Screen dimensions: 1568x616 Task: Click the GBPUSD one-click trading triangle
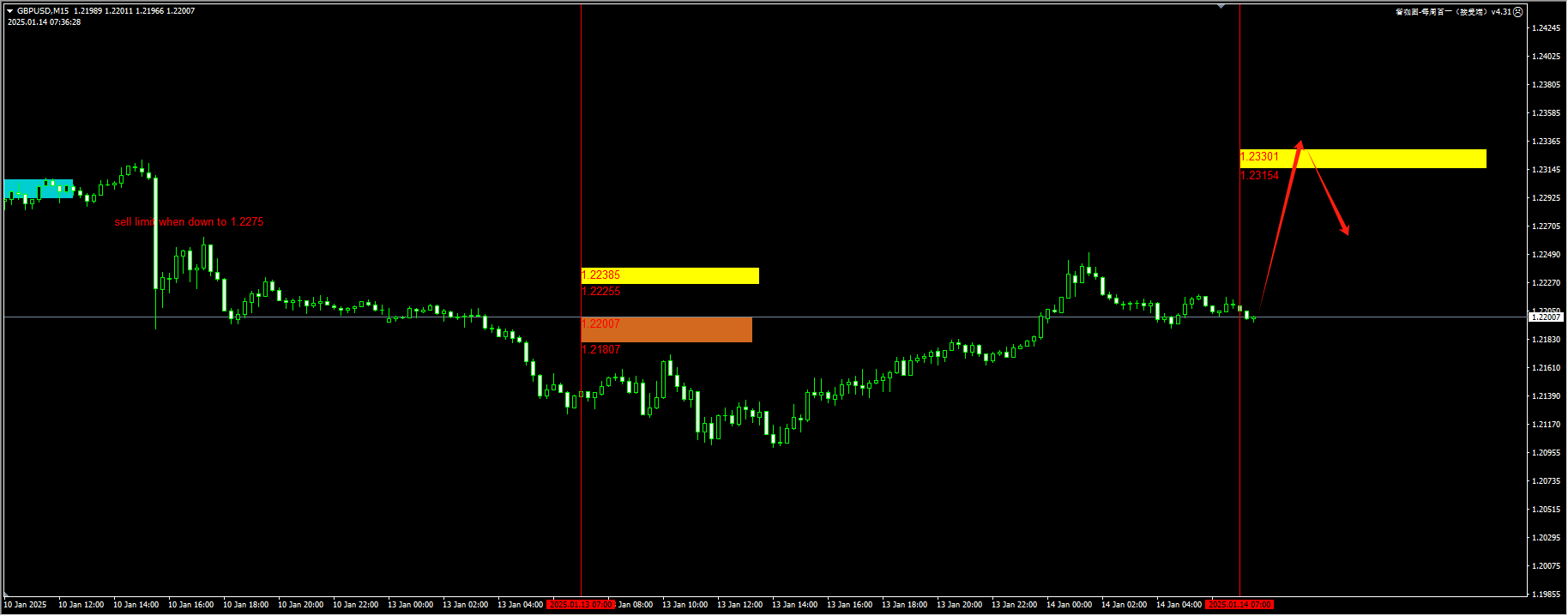tap(10, 11)
